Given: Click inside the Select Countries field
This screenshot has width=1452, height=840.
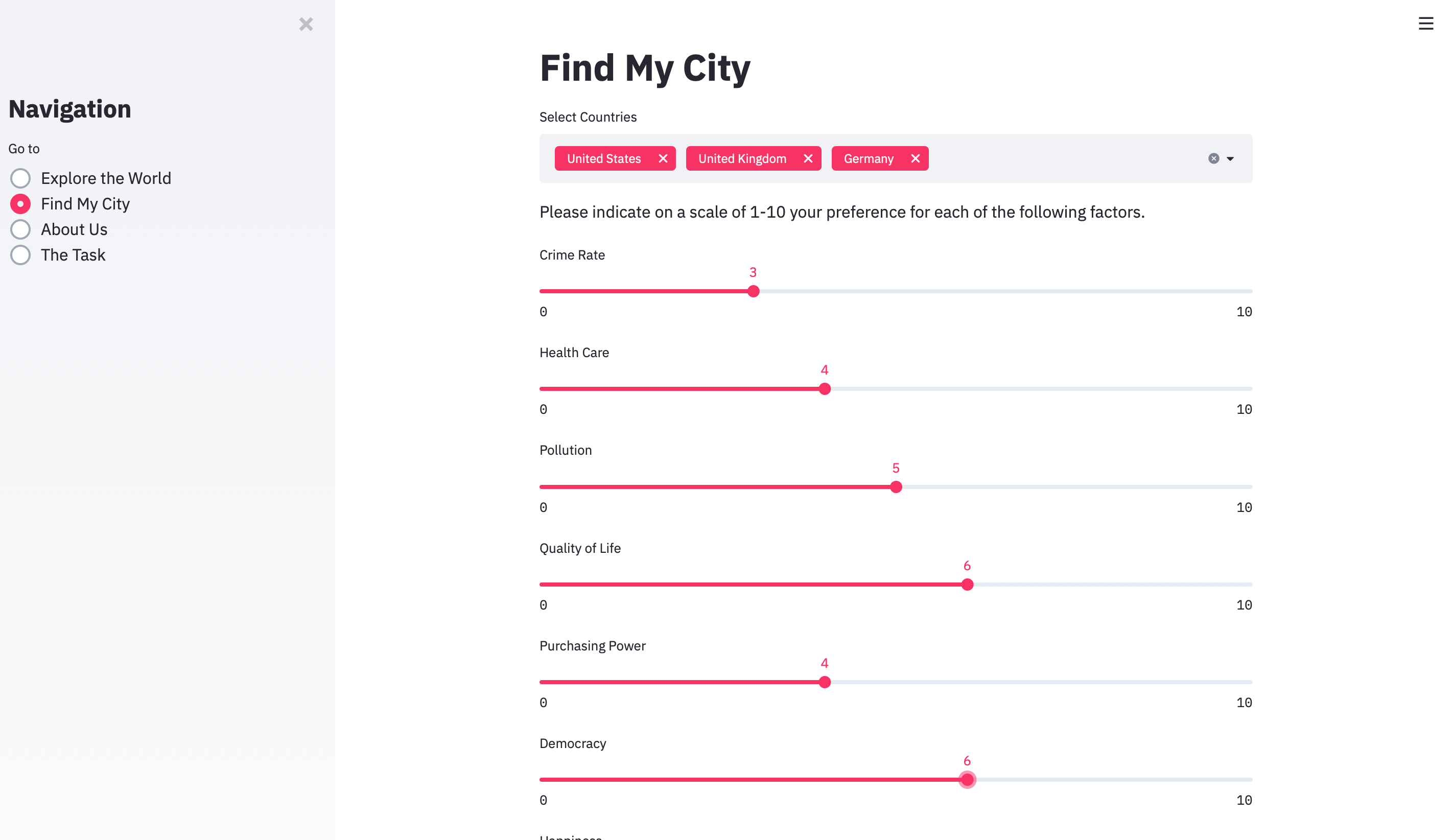Looking at the screenshot, I should tap(1066, 159).
